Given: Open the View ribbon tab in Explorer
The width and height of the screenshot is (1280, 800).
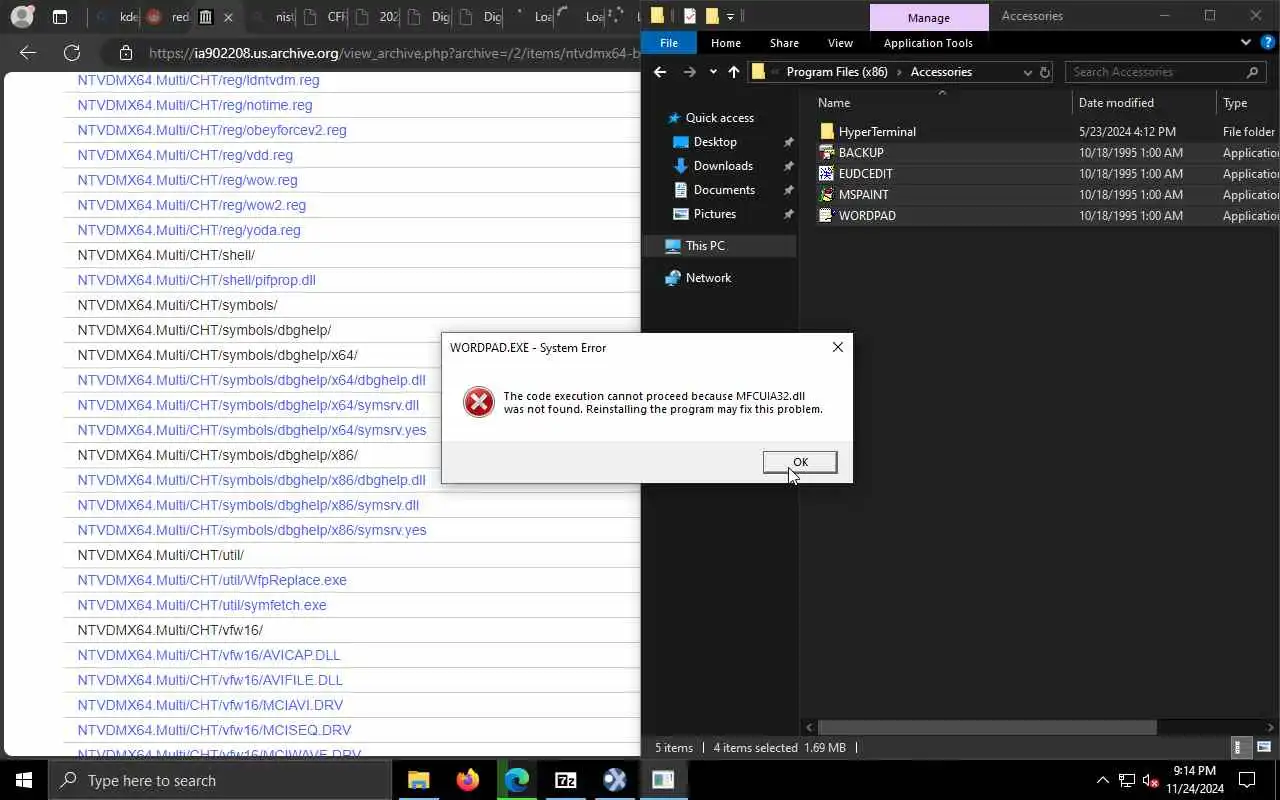Looking at the screenshot, I should [x=840, y=43].
